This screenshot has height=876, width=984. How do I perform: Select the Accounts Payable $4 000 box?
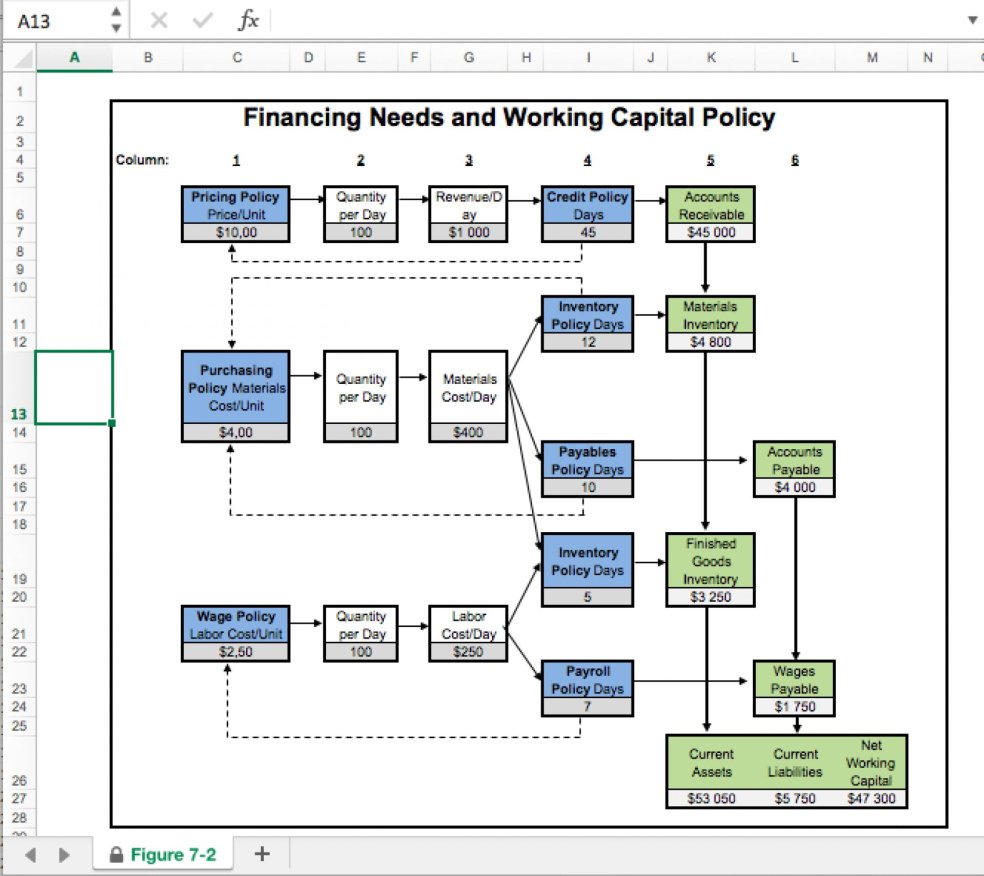[x=795, y=468]
